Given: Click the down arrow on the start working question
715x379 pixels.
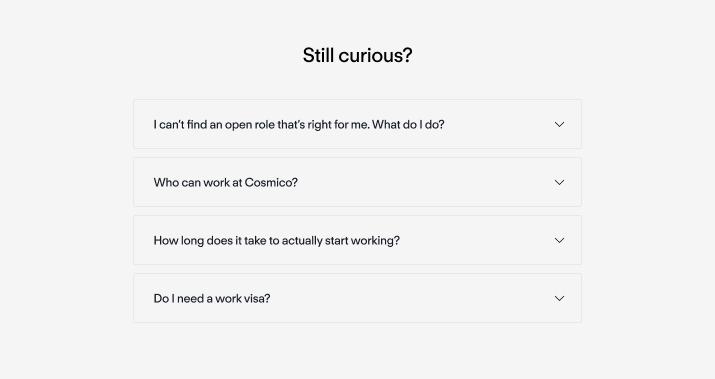Looking at the screenshot, I should (x=559, y=240).
